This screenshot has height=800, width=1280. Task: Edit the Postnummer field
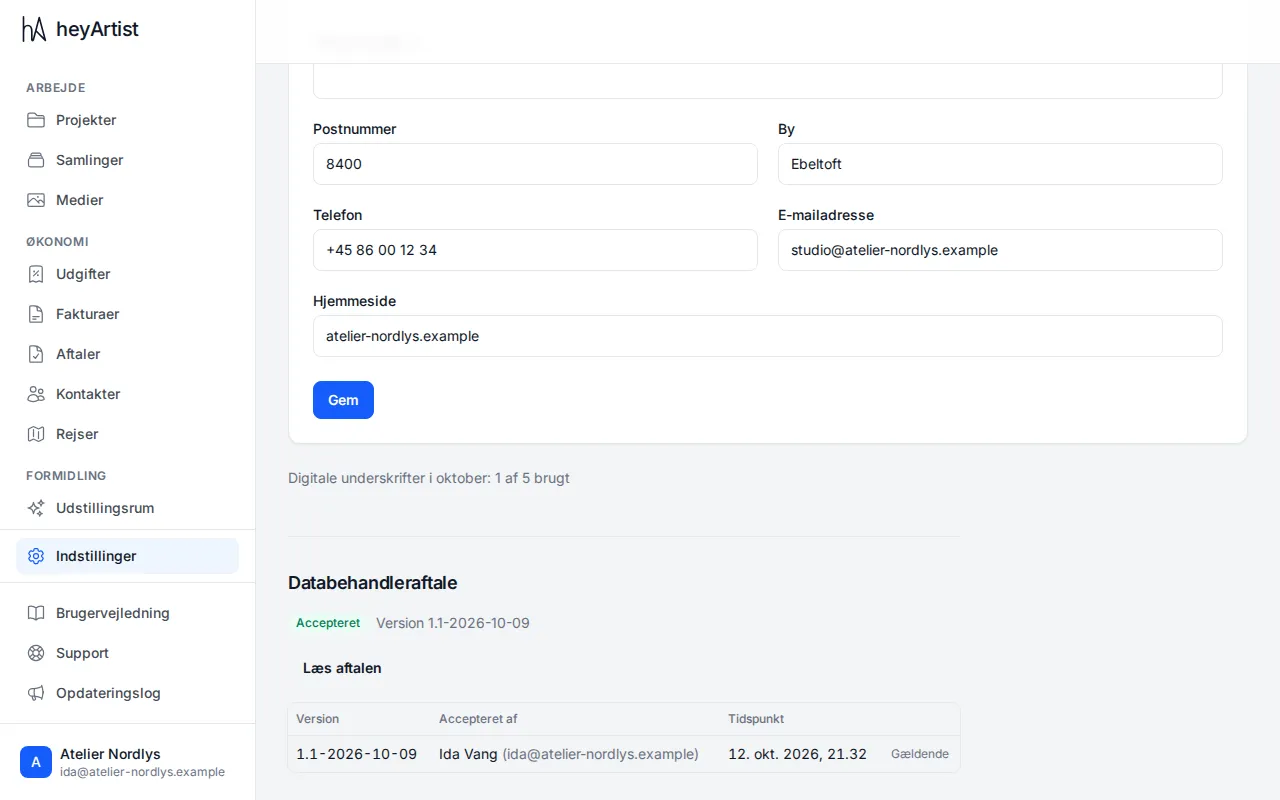click(x=535, y=164)
